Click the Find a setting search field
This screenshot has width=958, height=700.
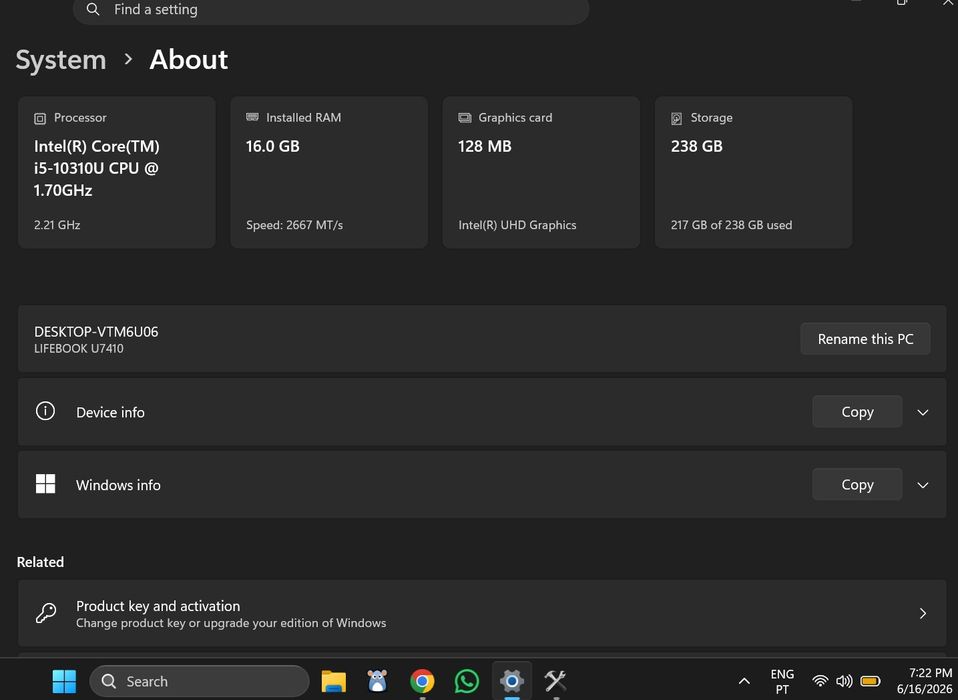[331, 10]
